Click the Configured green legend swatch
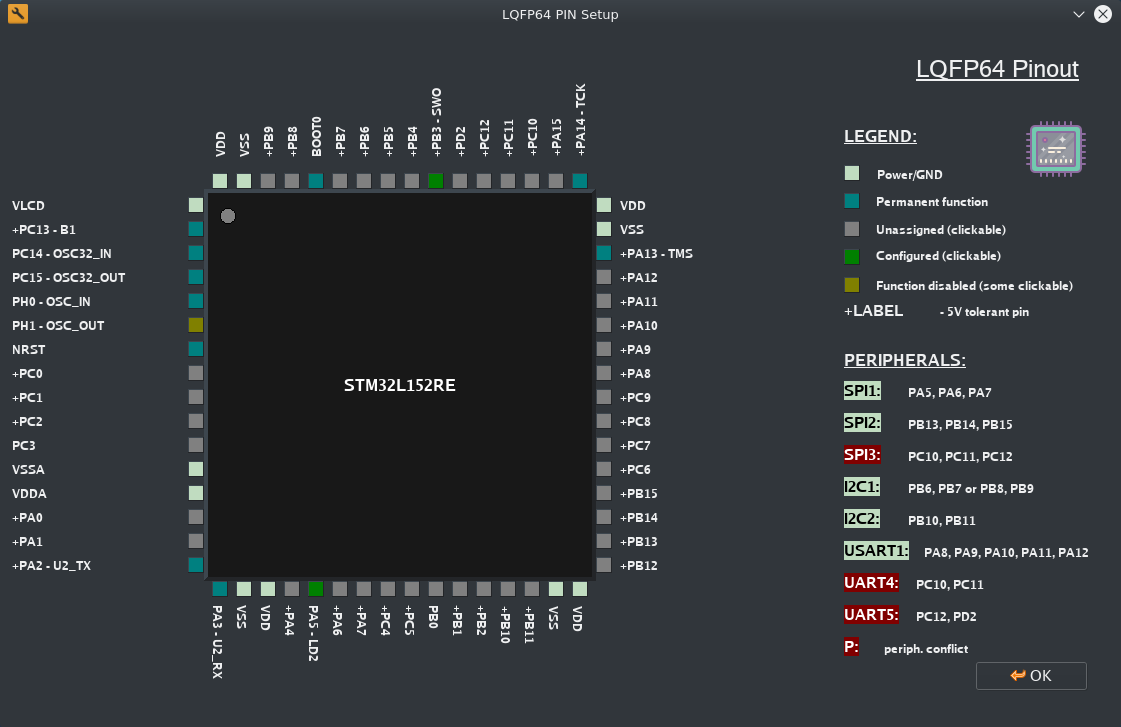 (852, 256)
